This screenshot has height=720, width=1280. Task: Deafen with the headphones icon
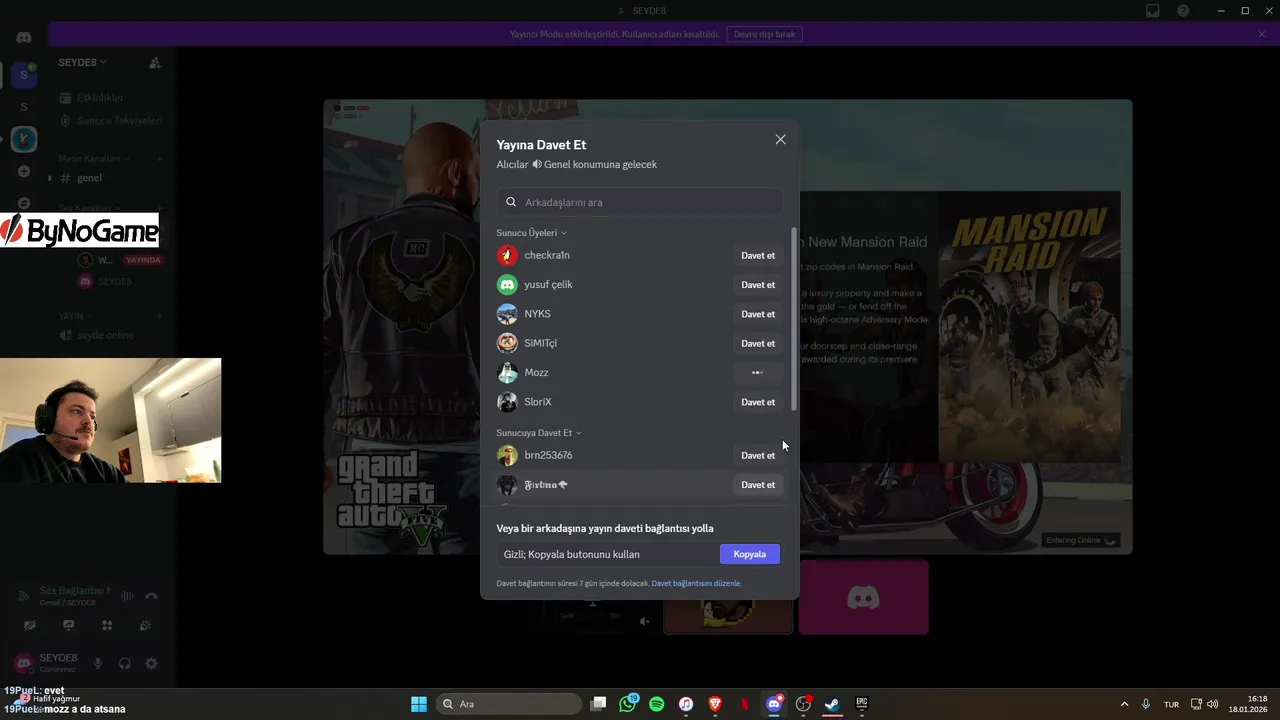point(125,663)
